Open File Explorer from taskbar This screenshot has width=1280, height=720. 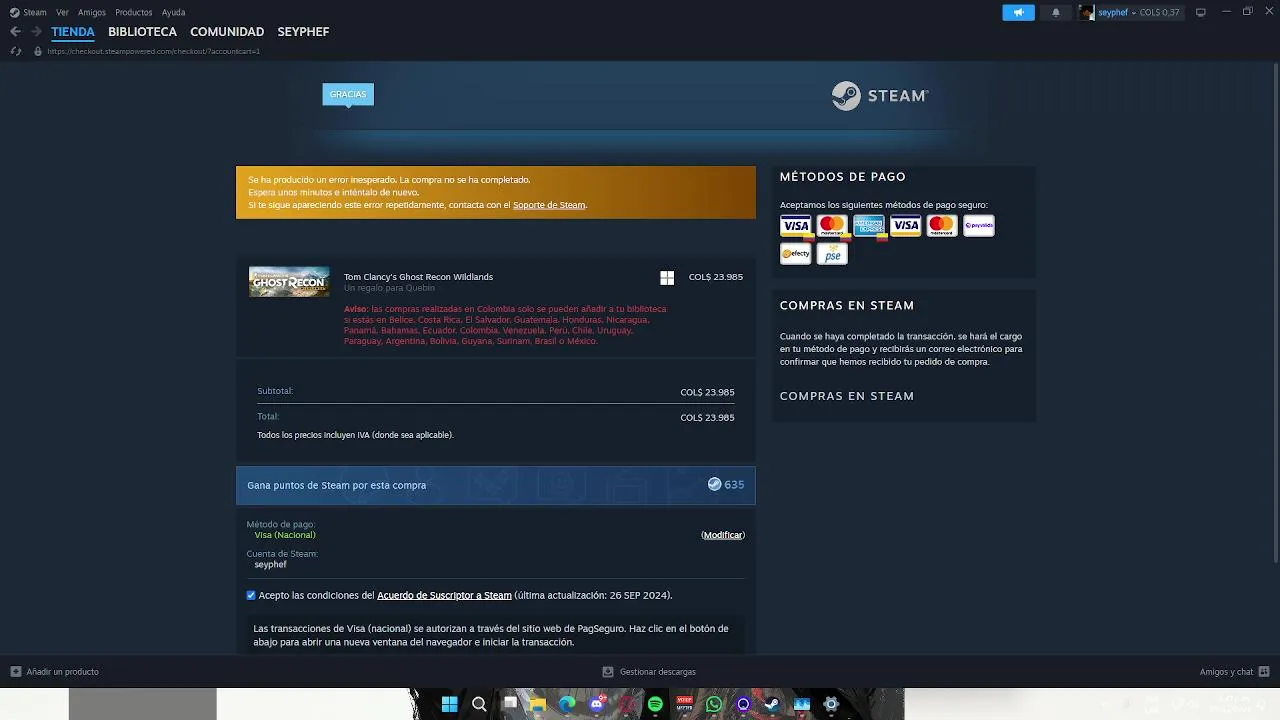pyautogui.click(x=538, y=704)
